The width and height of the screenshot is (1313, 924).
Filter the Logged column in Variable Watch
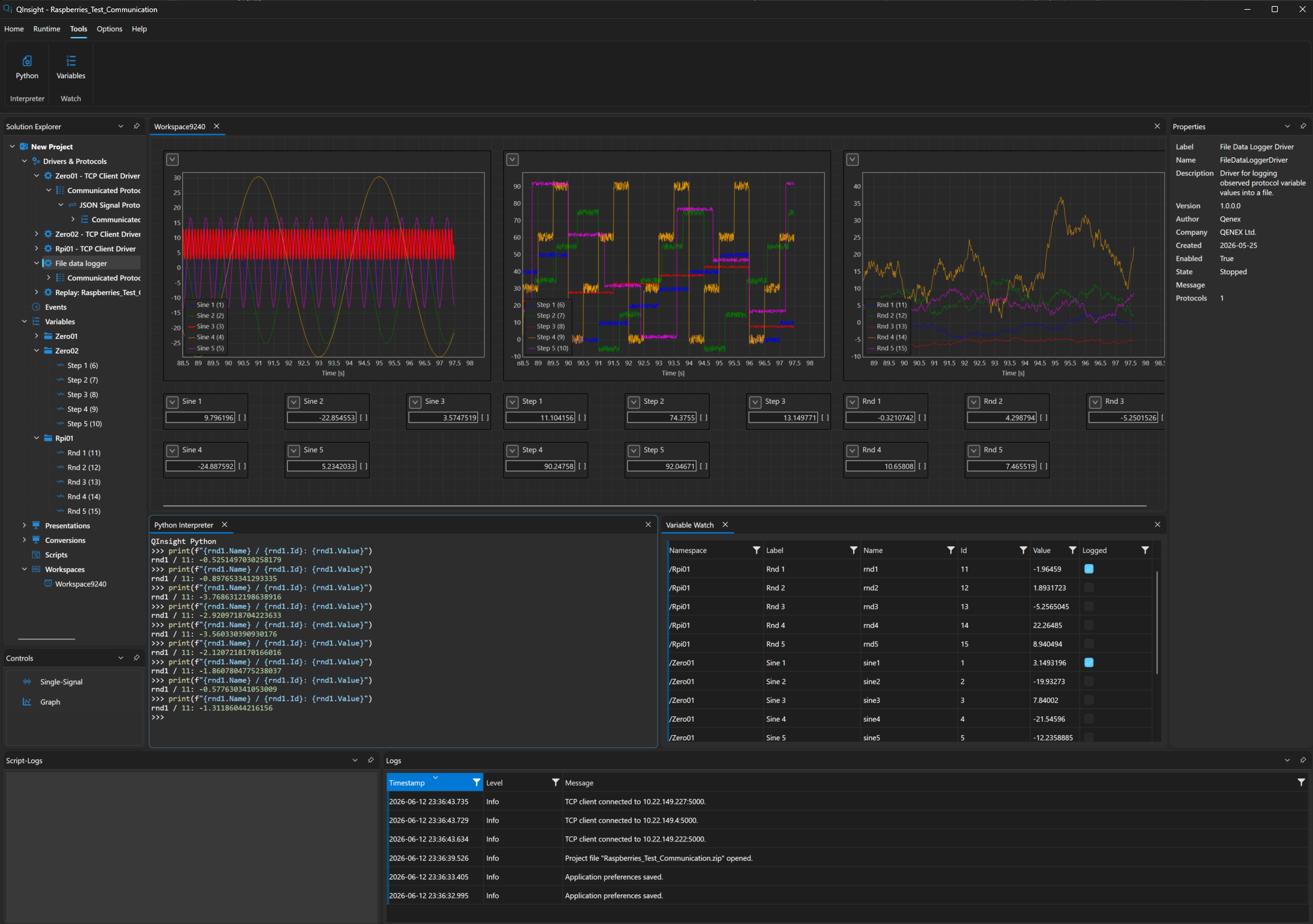pyautogui.click(x=1145, y=550)
